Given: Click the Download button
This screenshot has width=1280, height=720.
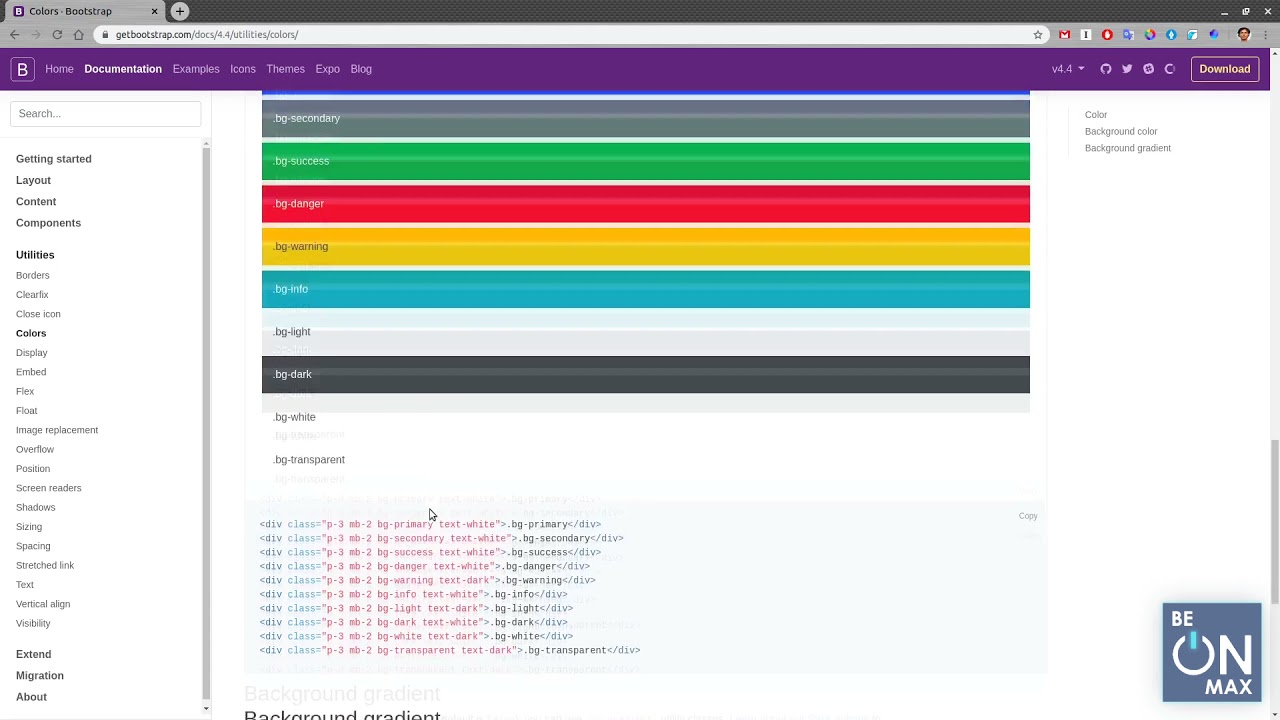Looking at the screenshot, I should [1225, 69].
